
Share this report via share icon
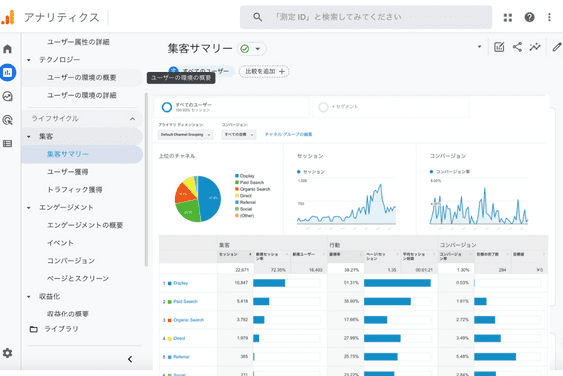(x=517, y=47)
